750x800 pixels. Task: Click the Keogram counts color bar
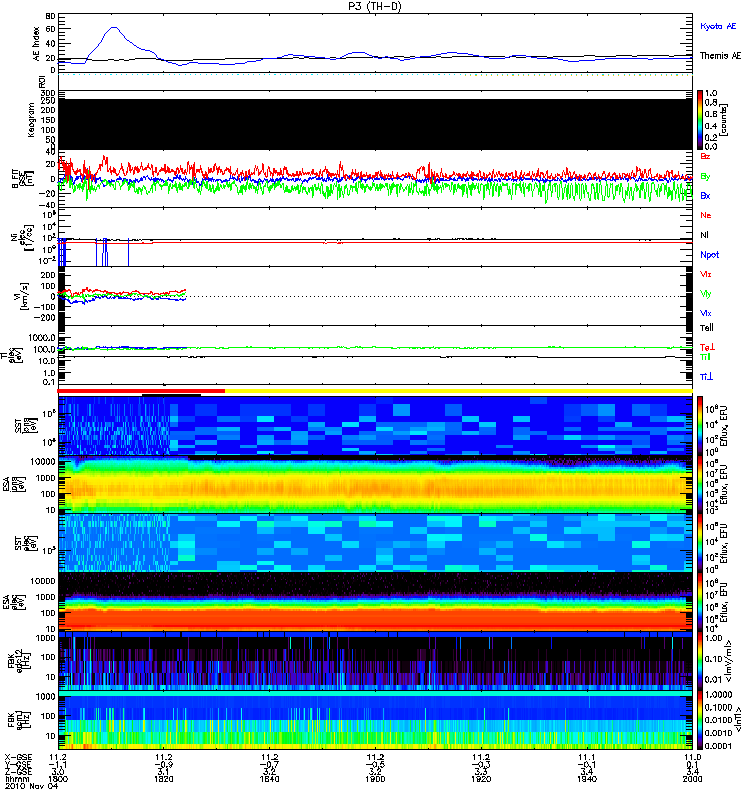pos(700,120)
